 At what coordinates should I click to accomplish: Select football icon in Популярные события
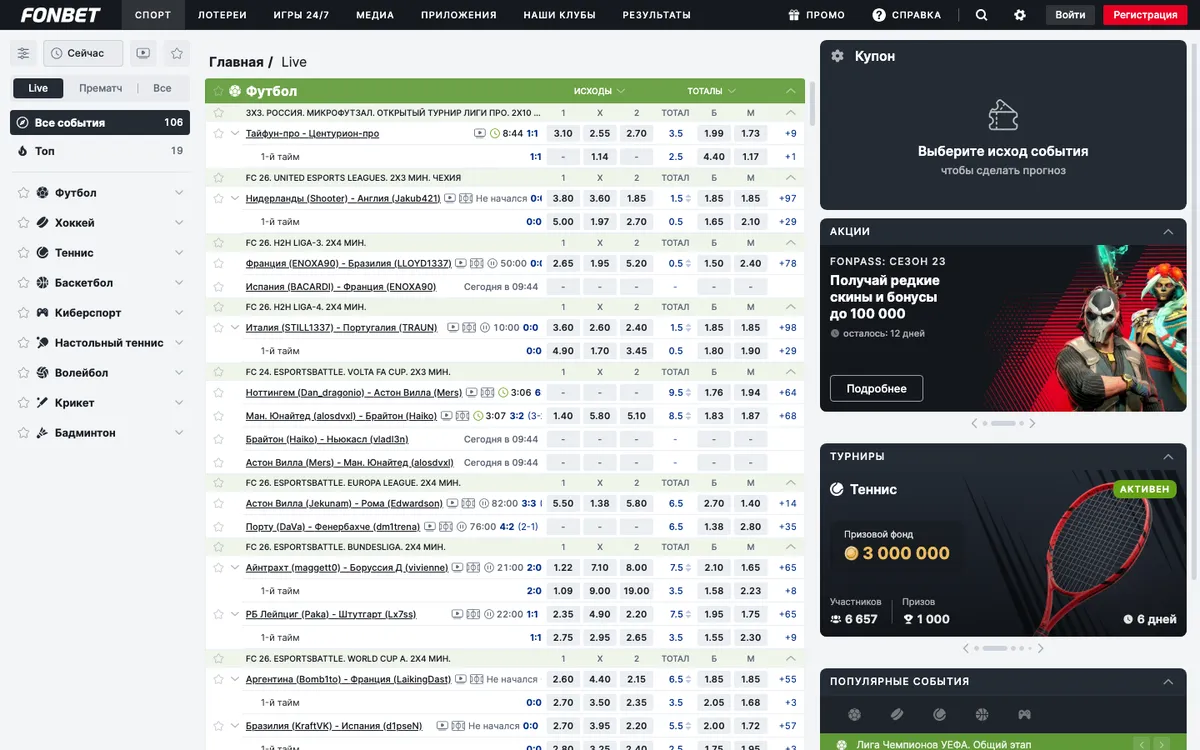854,714
